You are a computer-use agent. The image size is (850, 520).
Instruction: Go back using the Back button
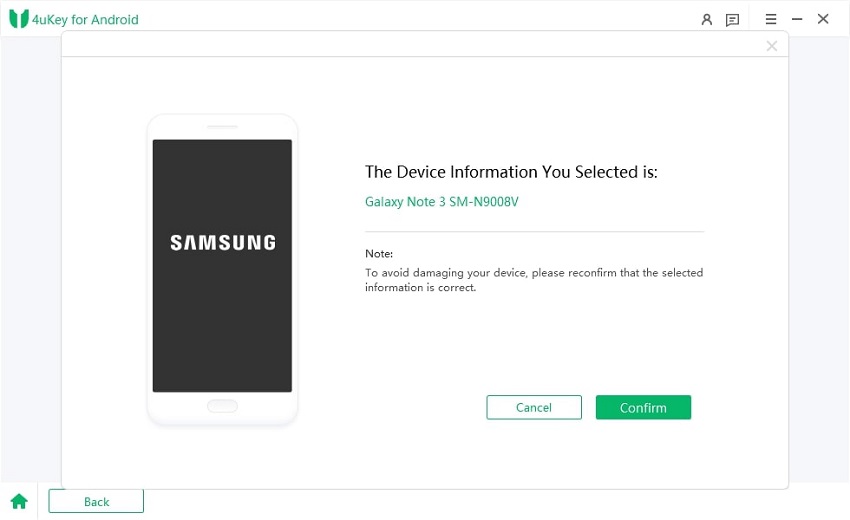click(96, 501)
